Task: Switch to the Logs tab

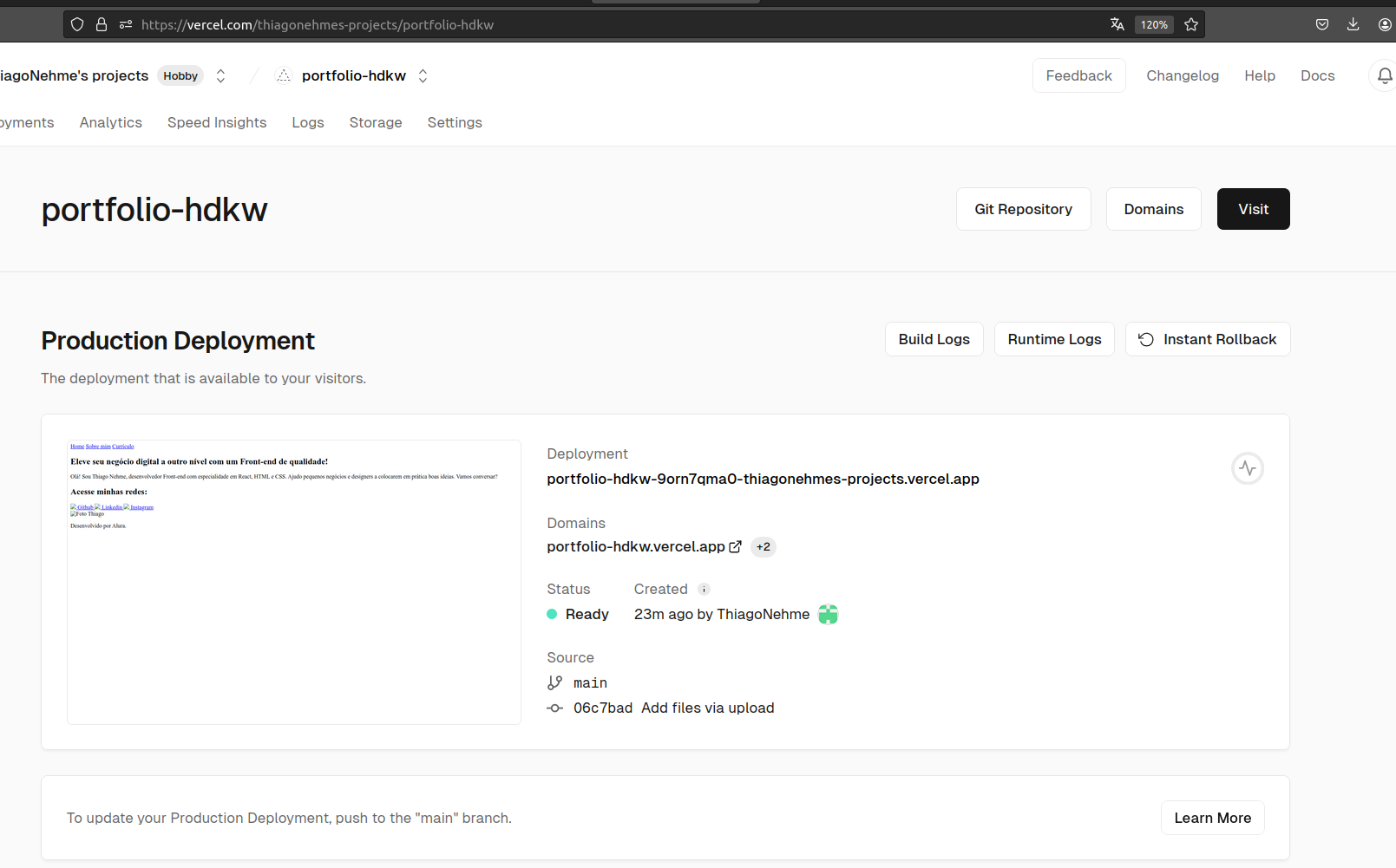Action: pos(308,122)
